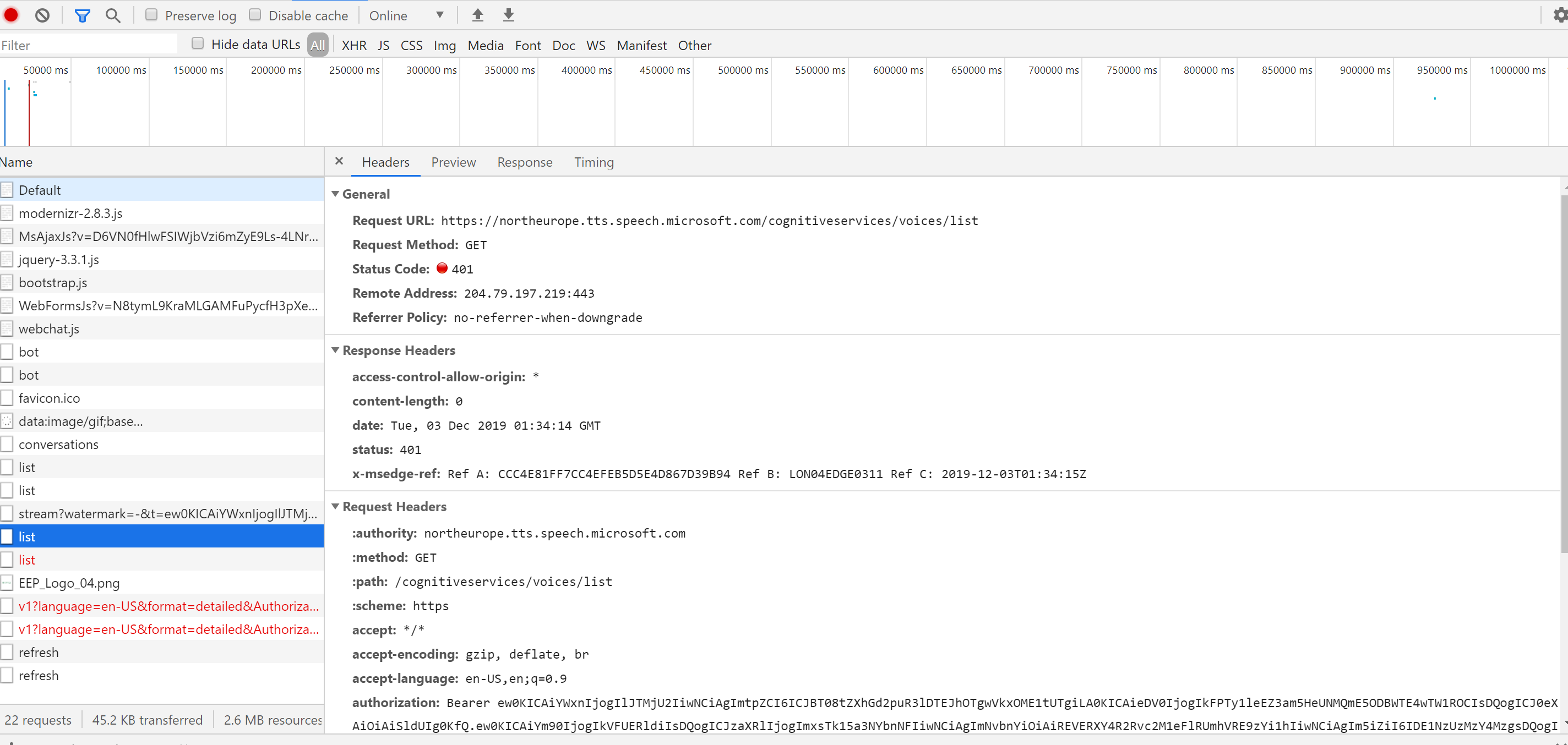Toggle Hide data URLs
Viewport: 1568px width, 745px height.
click(198, 43)
